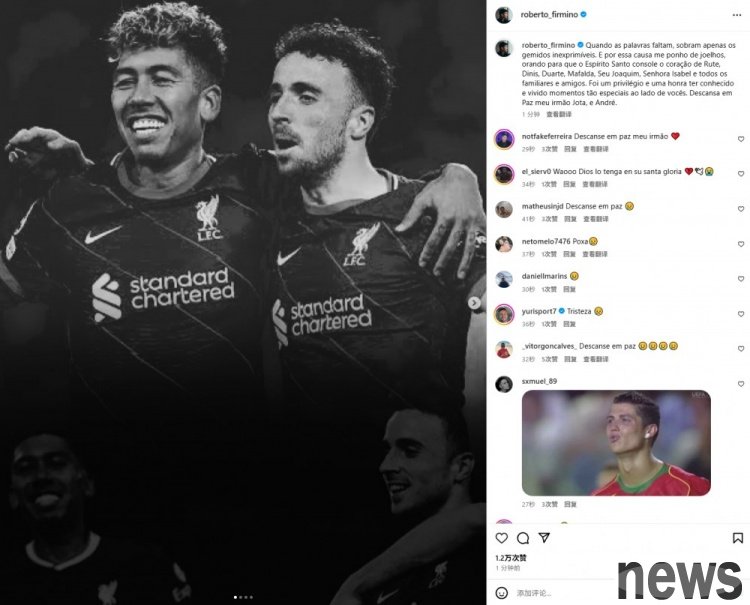Reply to daniellmarins's comment
The width and height of the screenshot is (750, 605).
point(569,289)
